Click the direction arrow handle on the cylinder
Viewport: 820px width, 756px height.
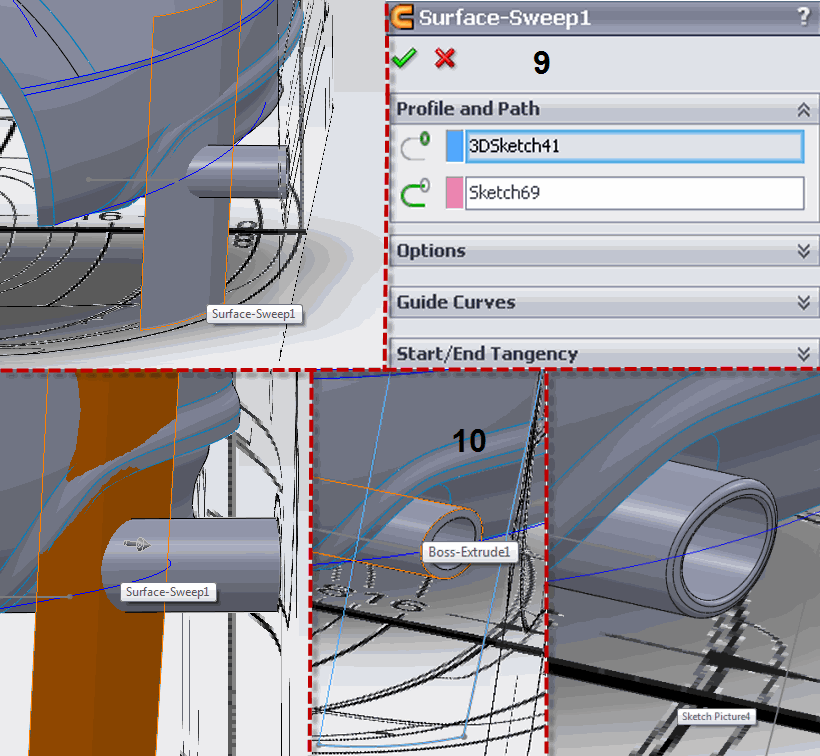click(x=134, y=545)
